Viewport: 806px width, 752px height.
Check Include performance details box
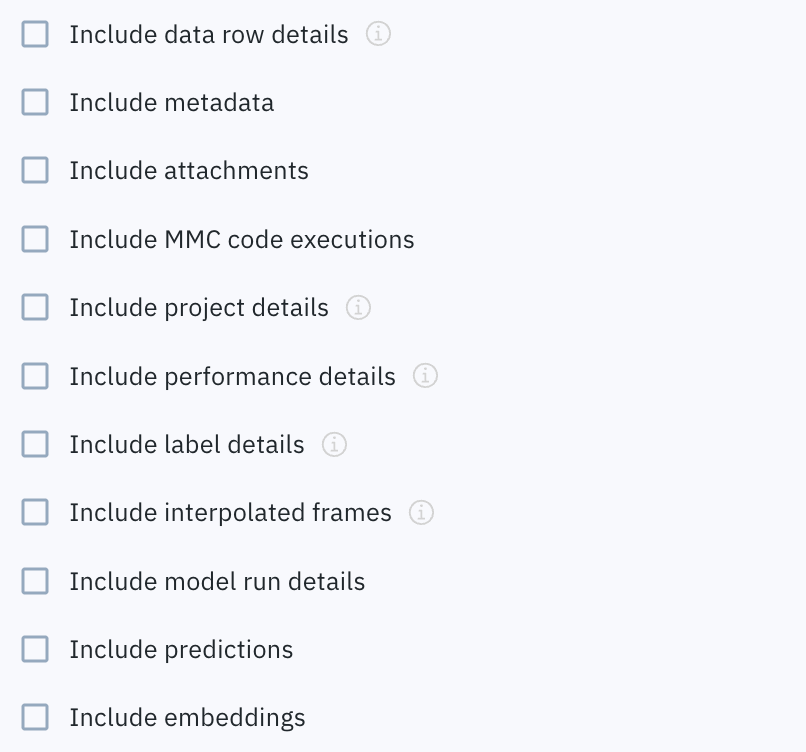coord(35,376)
